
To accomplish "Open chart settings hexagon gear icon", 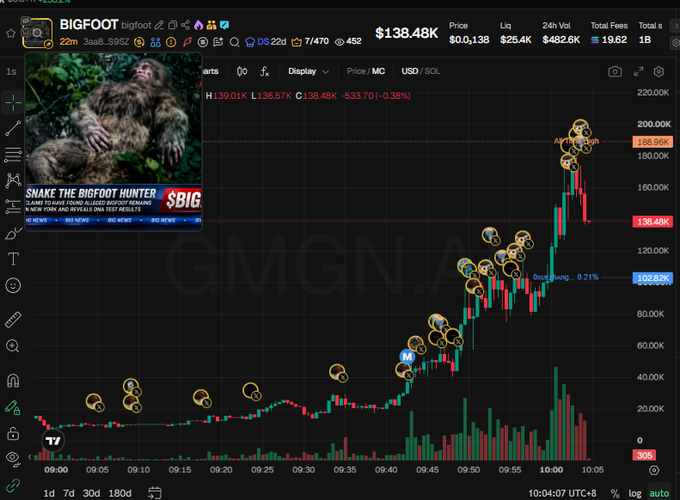I will 659,72.
